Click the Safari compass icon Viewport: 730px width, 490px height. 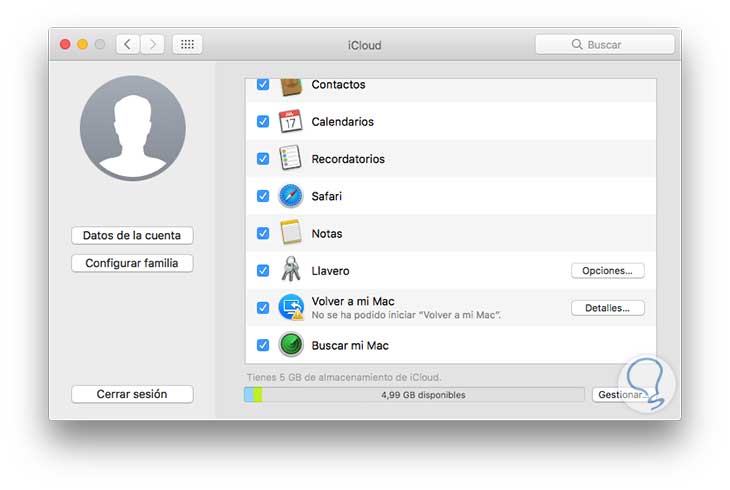(x=291, y=196)
